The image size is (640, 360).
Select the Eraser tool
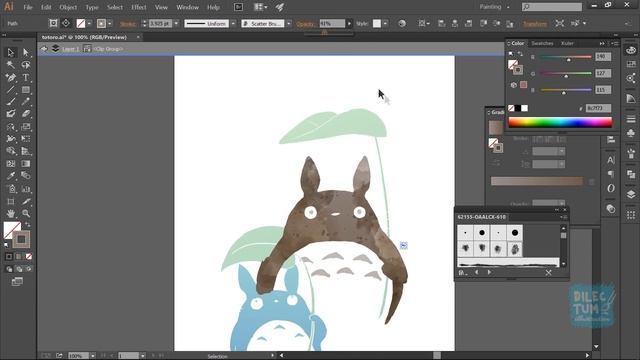coord(26,114)
